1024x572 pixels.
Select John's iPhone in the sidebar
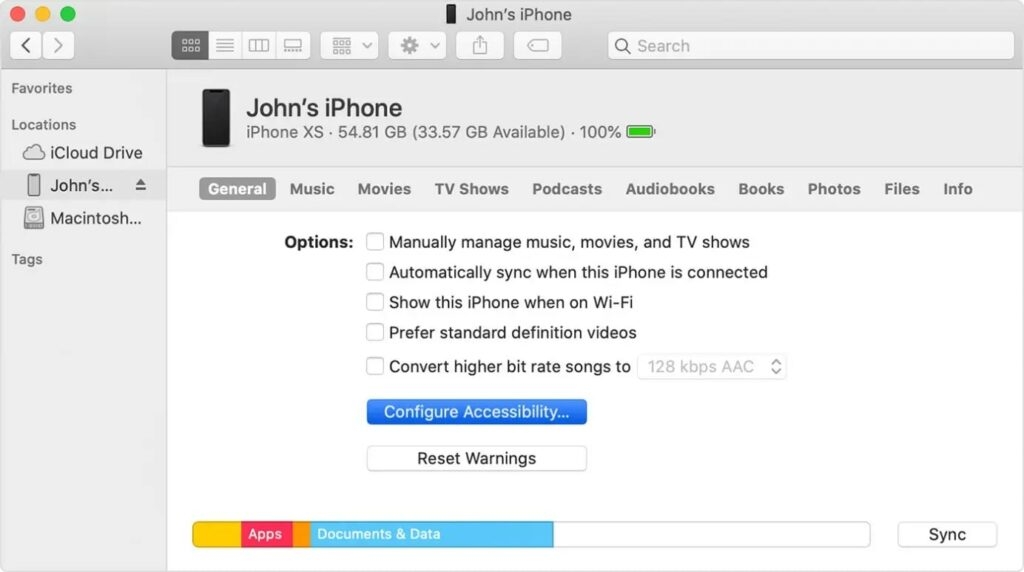83,185
